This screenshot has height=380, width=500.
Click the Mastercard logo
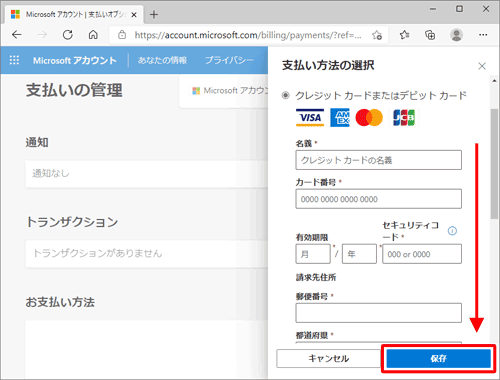(369, 118)
